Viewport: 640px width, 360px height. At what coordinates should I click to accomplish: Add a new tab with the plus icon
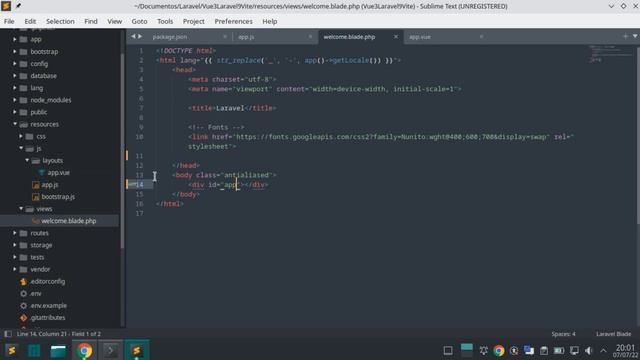[x=625, y=36]
